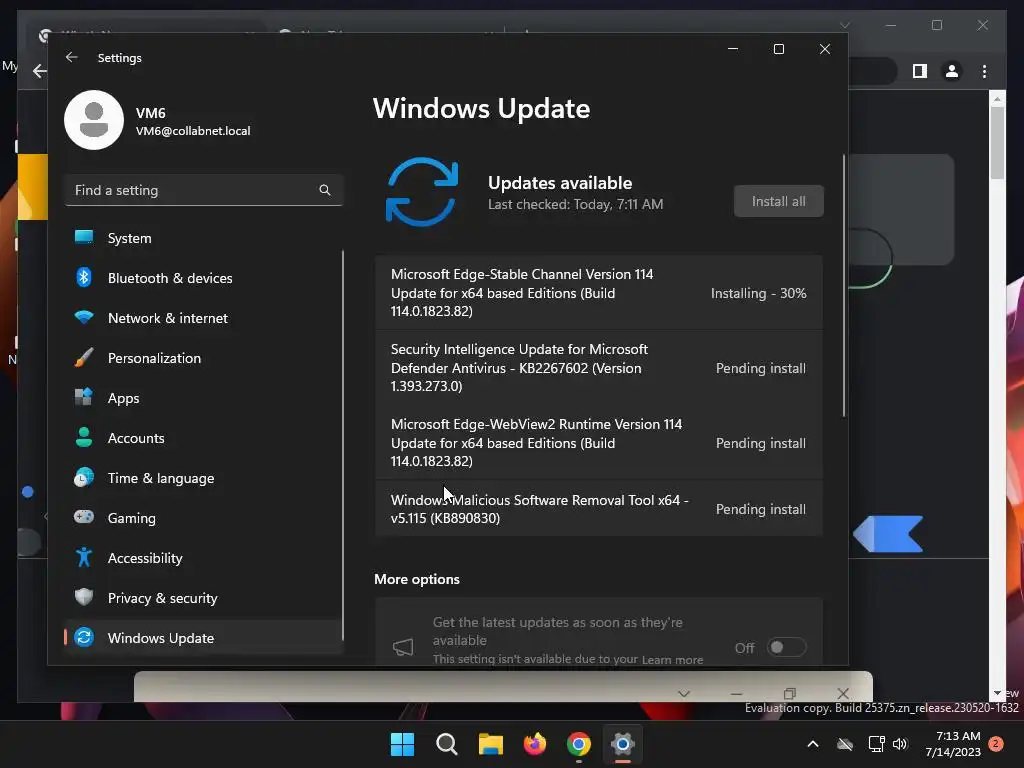Click the chevron in the bottom beige window
The height and width of the screenshot is (768, 1024).
(684, 693)
